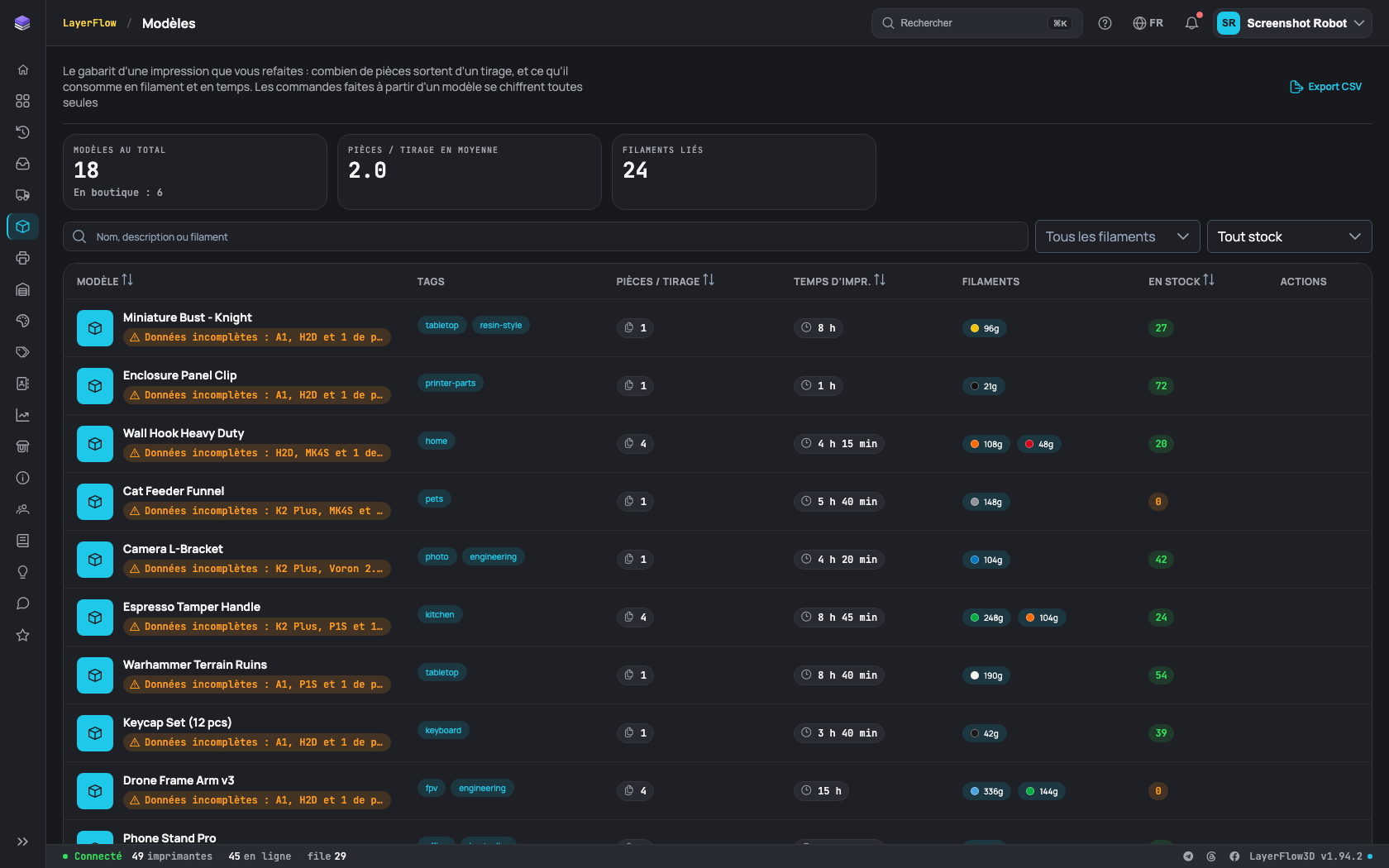1389x868 pixels.
Task: Click Export CSV button
Action: tap(1325, 87)
